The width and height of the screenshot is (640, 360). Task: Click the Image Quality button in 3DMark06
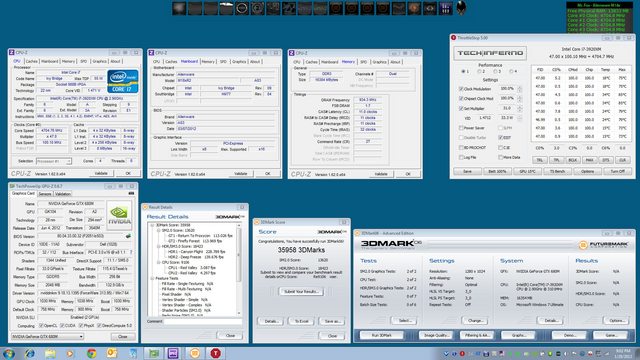pyautogui.click(x=436, y=335)
